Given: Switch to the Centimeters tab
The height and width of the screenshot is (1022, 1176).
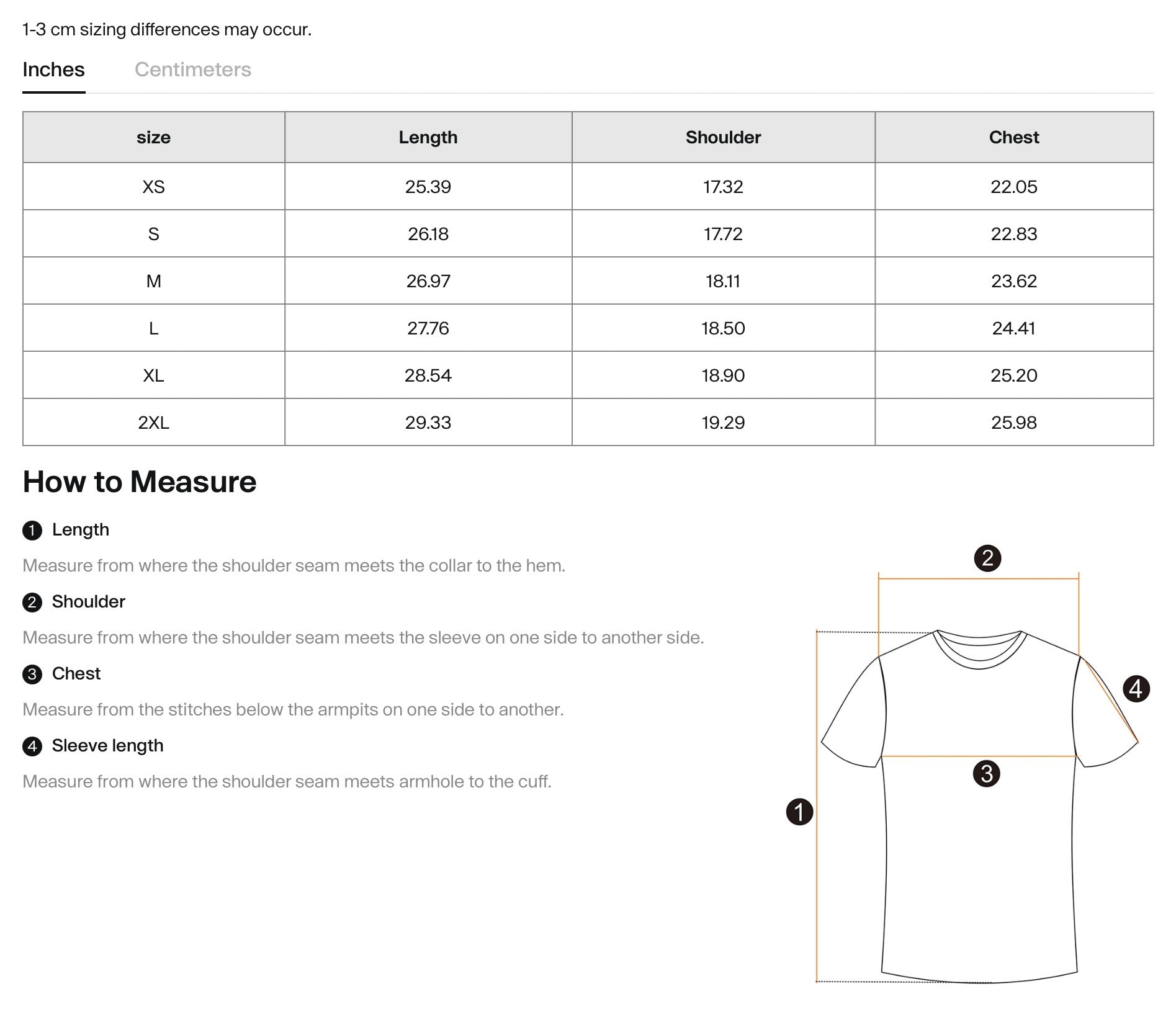Looking at the screenshot, I should [194, 69].
